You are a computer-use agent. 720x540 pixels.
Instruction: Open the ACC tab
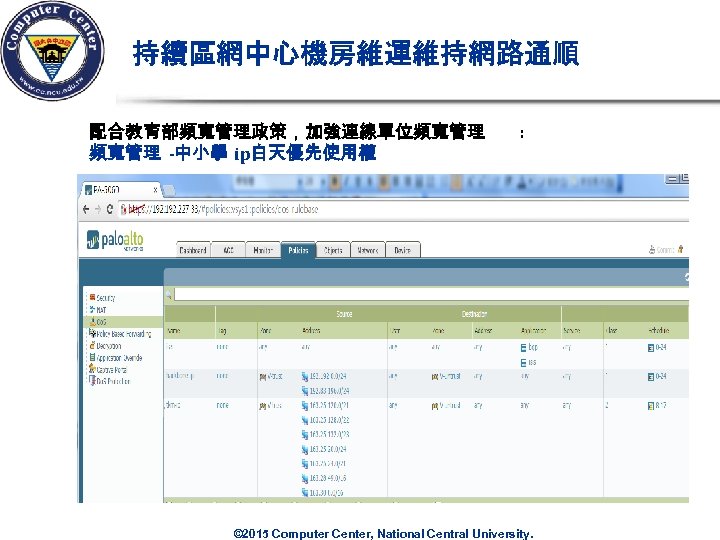tap(228, 250)
